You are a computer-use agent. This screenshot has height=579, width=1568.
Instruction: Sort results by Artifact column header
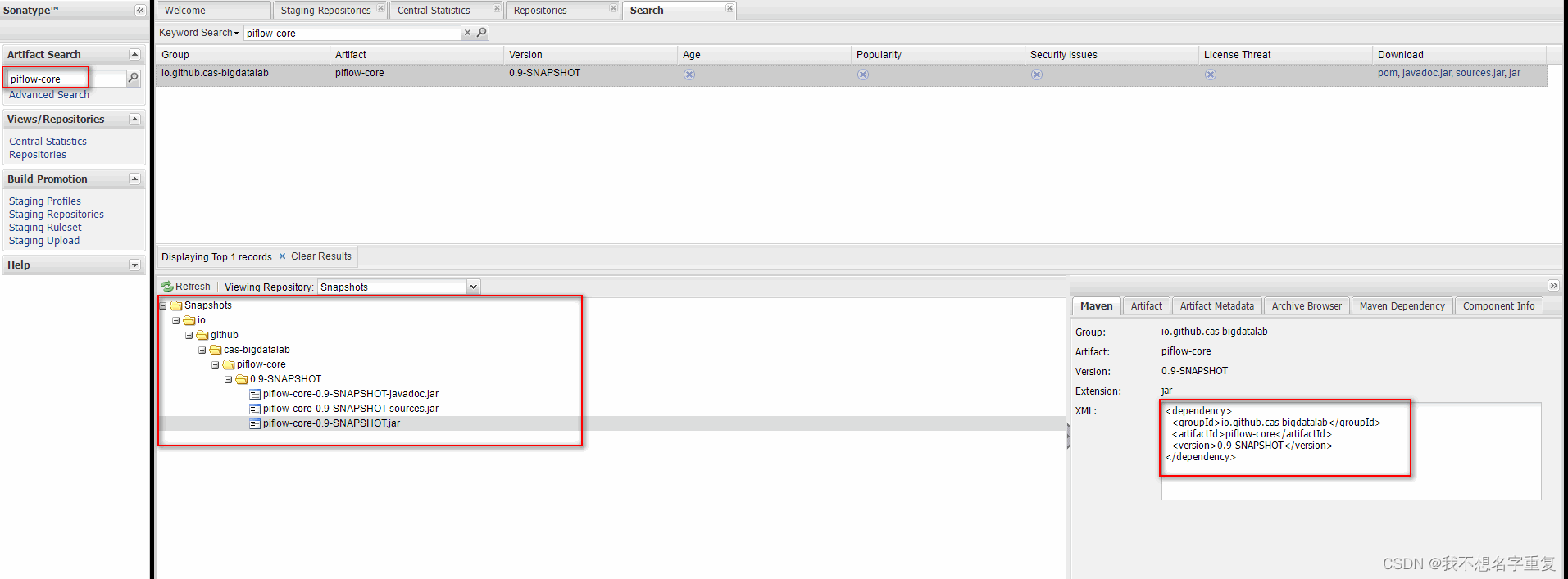(x=416, y=55)
